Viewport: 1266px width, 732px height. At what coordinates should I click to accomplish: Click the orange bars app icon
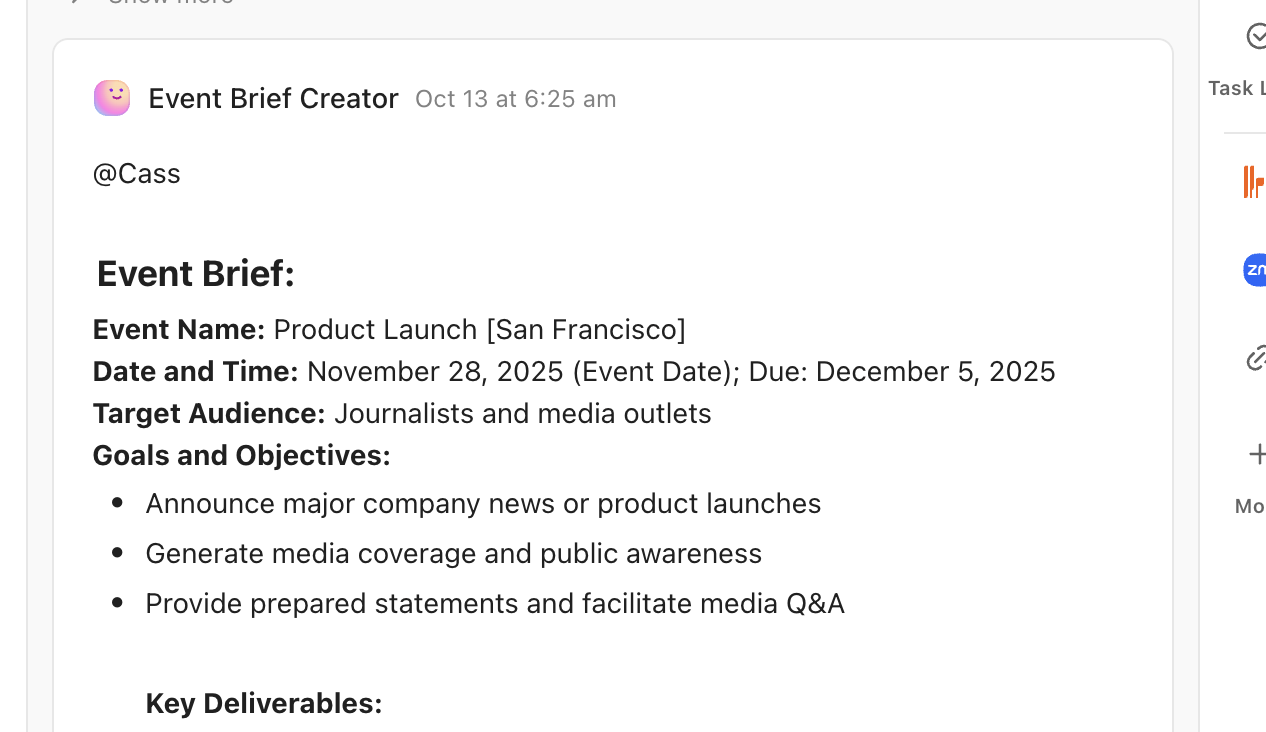point(1253,182)
